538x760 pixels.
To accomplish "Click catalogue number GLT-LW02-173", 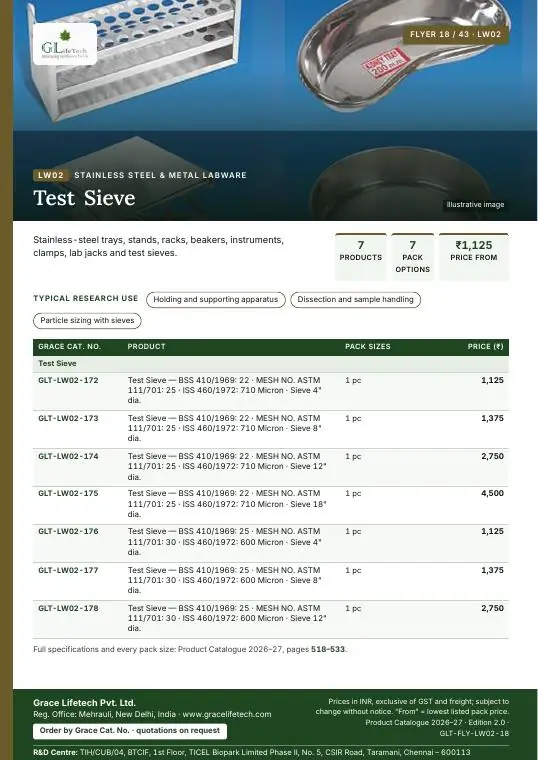I will click(x=68, y=418).
